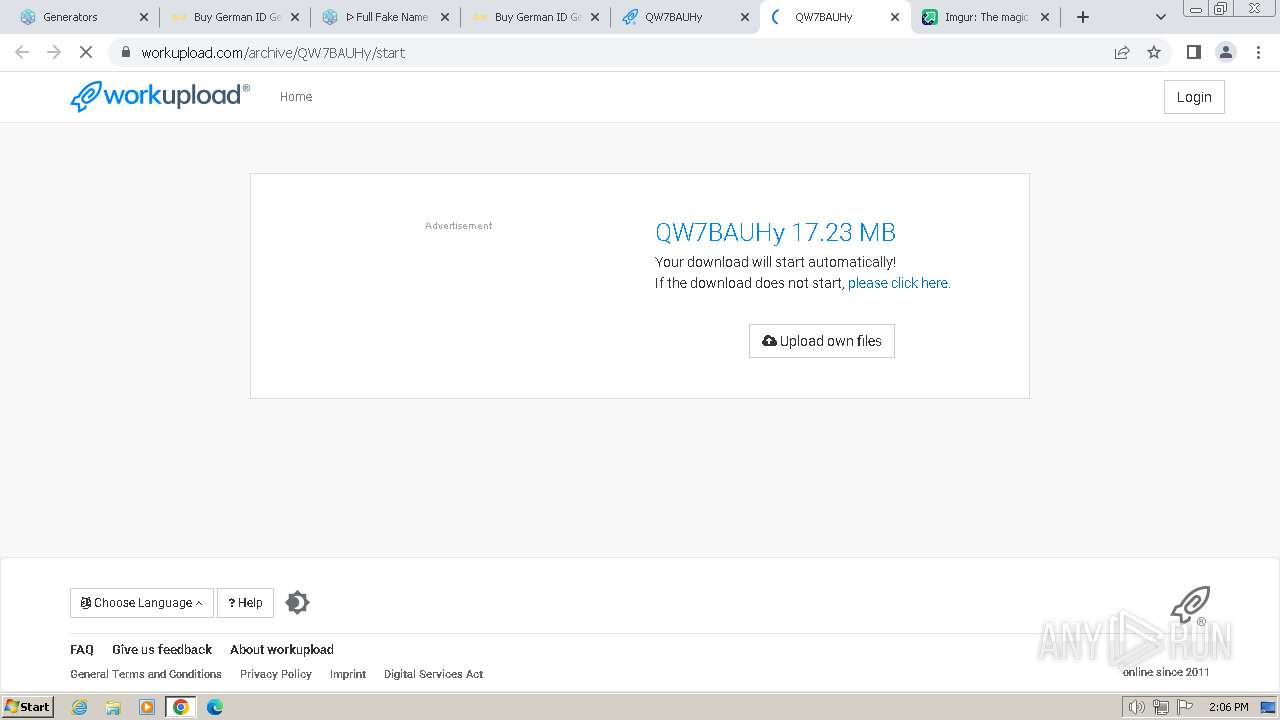1280x720 pixels.
Task: Open network status tray icon
Action: point(1161,707)
